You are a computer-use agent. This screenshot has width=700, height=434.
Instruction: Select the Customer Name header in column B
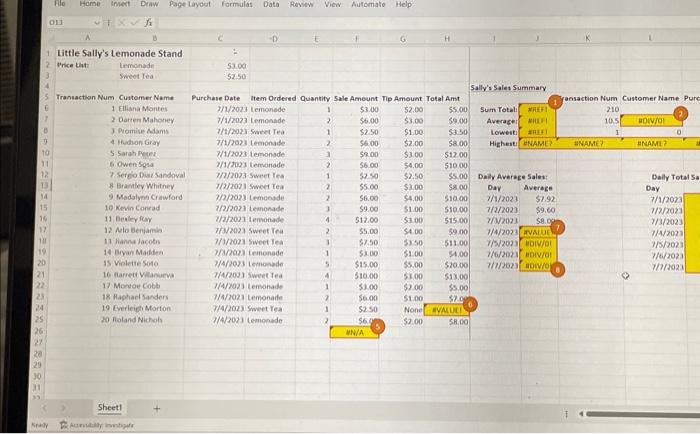click(x=146, y=97)
